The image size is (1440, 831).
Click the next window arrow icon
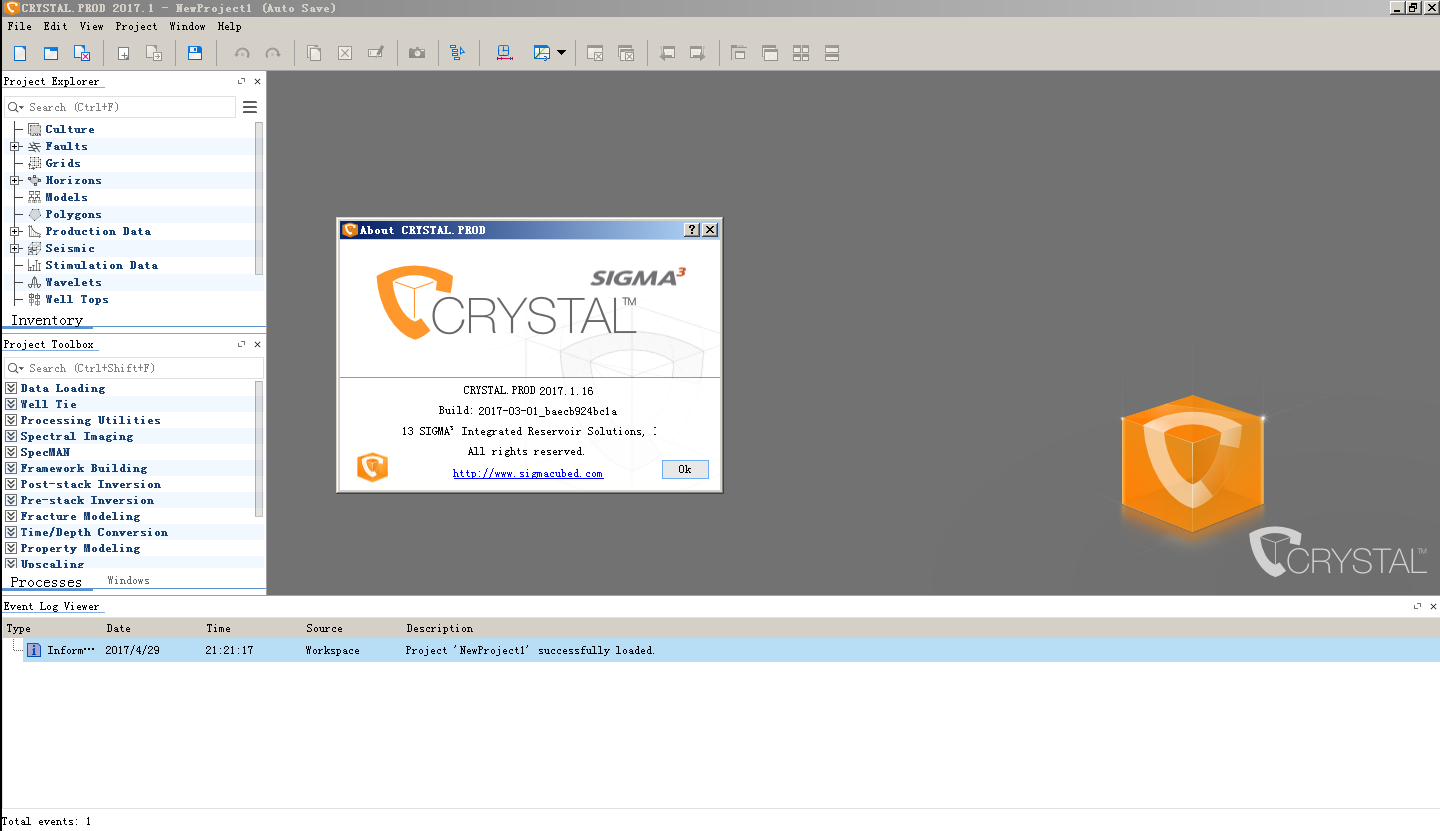coord(698,53)
